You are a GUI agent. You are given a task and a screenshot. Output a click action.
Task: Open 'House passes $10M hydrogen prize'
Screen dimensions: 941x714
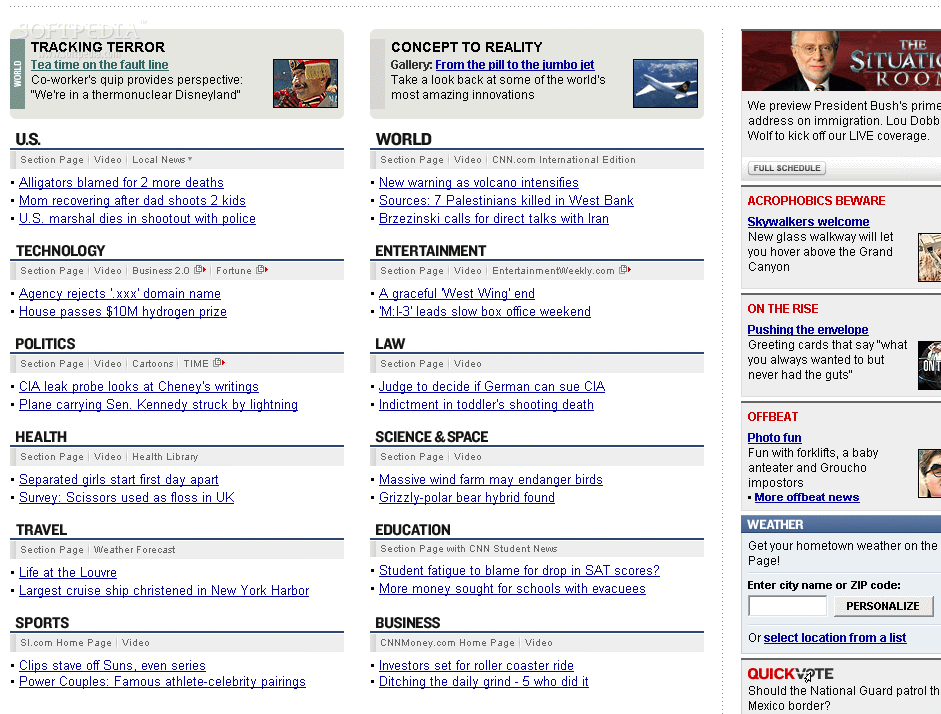pos(123,311)
